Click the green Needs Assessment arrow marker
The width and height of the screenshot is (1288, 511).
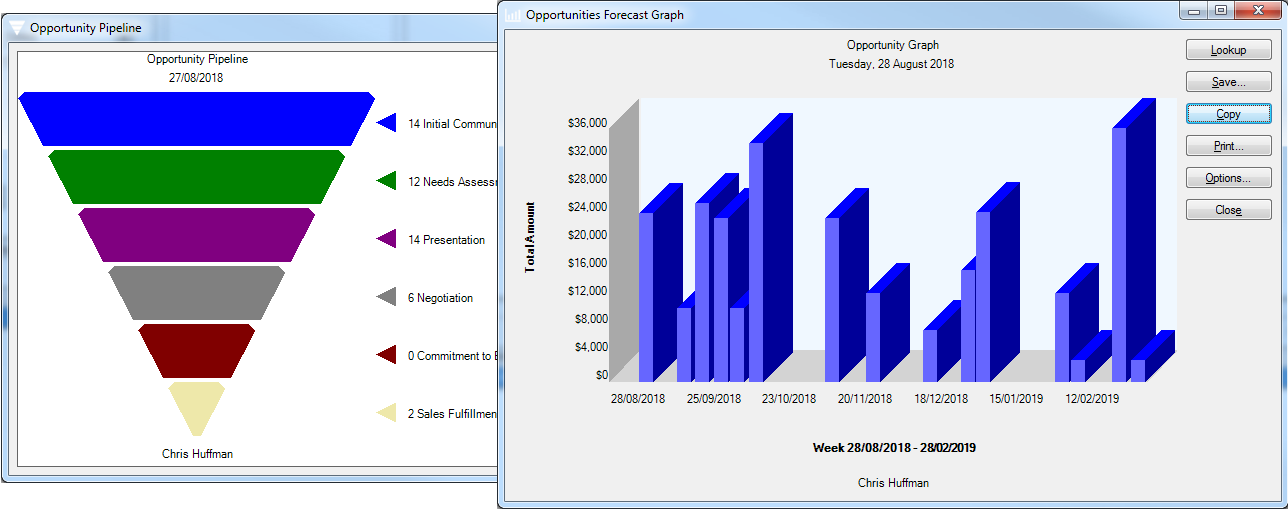388,182
